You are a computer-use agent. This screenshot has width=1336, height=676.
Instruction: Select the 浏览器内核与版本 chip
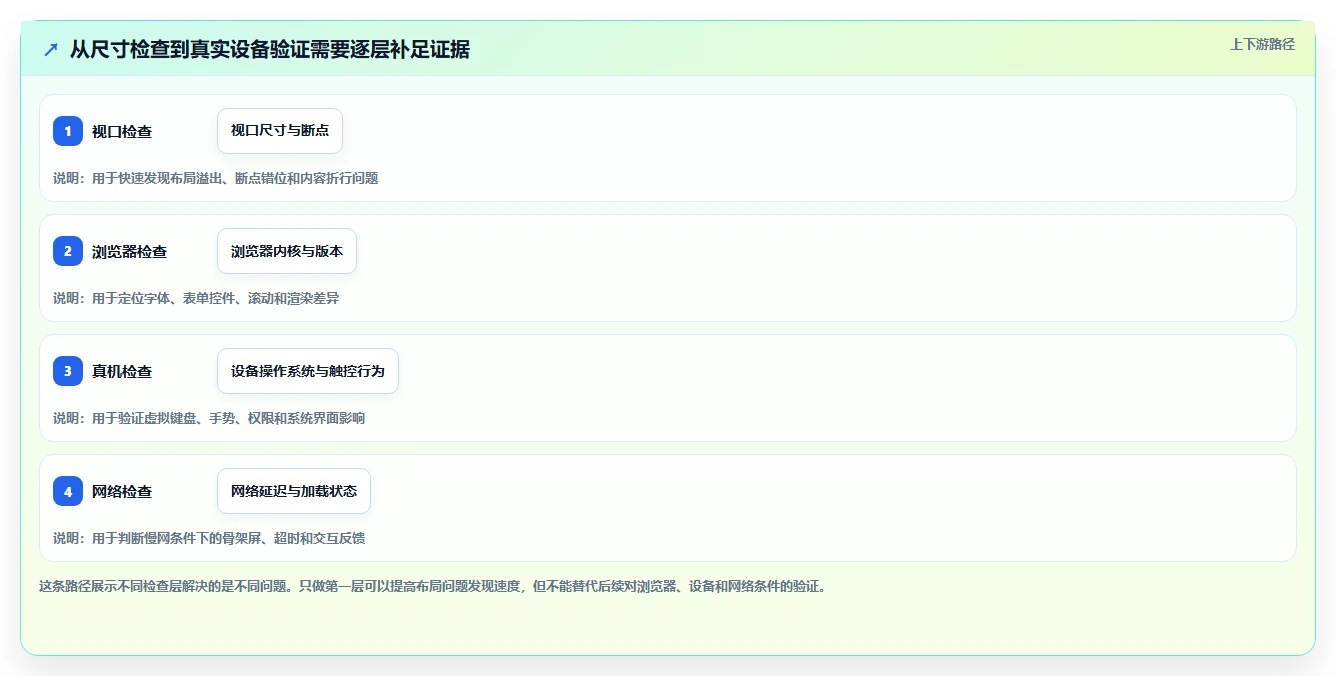click(287, 251)
